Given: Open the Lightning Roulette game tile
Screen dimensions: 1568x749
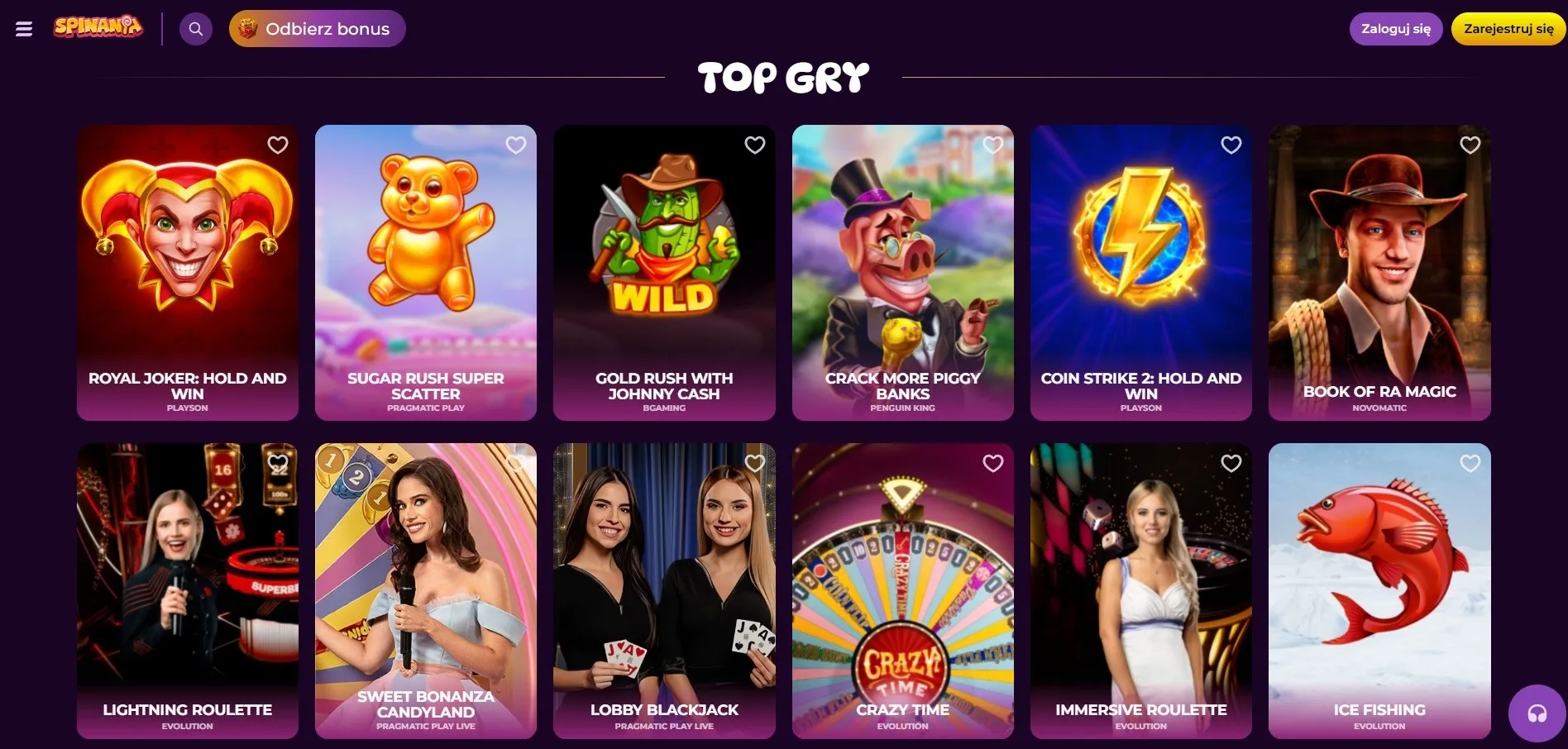Looking at the screenshot, I should [x=188, y=591].
